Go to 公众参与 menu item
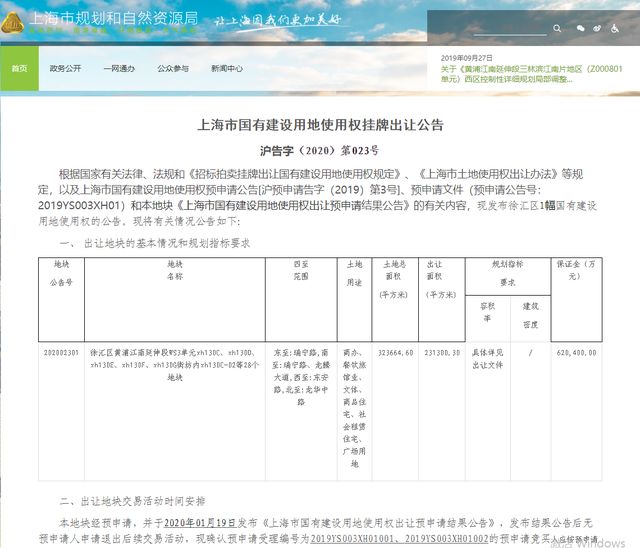This screenshot has width=640, height=548. 172,68
